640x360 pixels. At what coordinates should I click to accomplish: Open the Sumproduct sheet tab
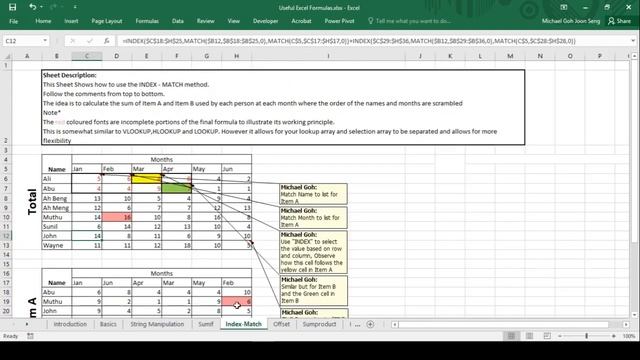[319, 324]
